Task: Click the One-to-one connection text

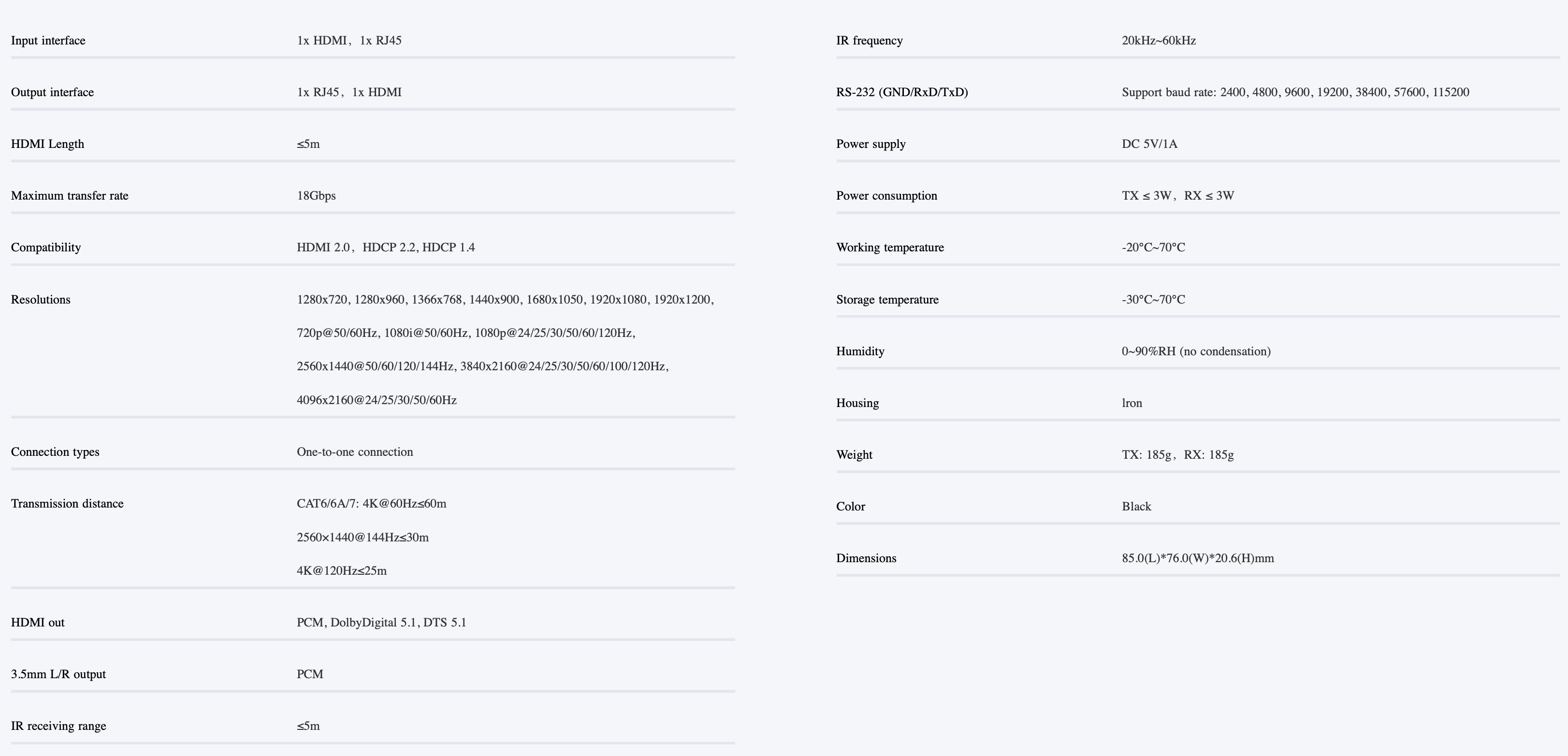Action: click(355, 451)
